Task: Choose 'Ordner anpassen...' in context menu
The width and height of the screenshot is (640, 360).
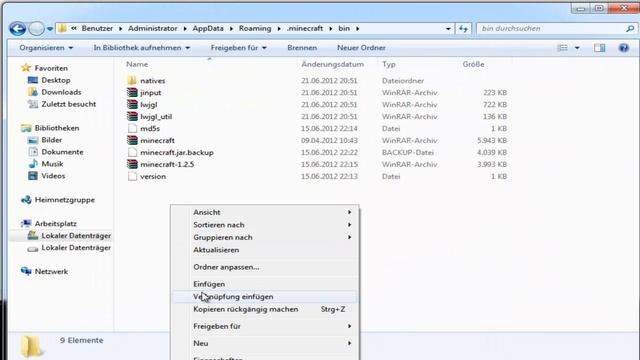Action: 264,267
